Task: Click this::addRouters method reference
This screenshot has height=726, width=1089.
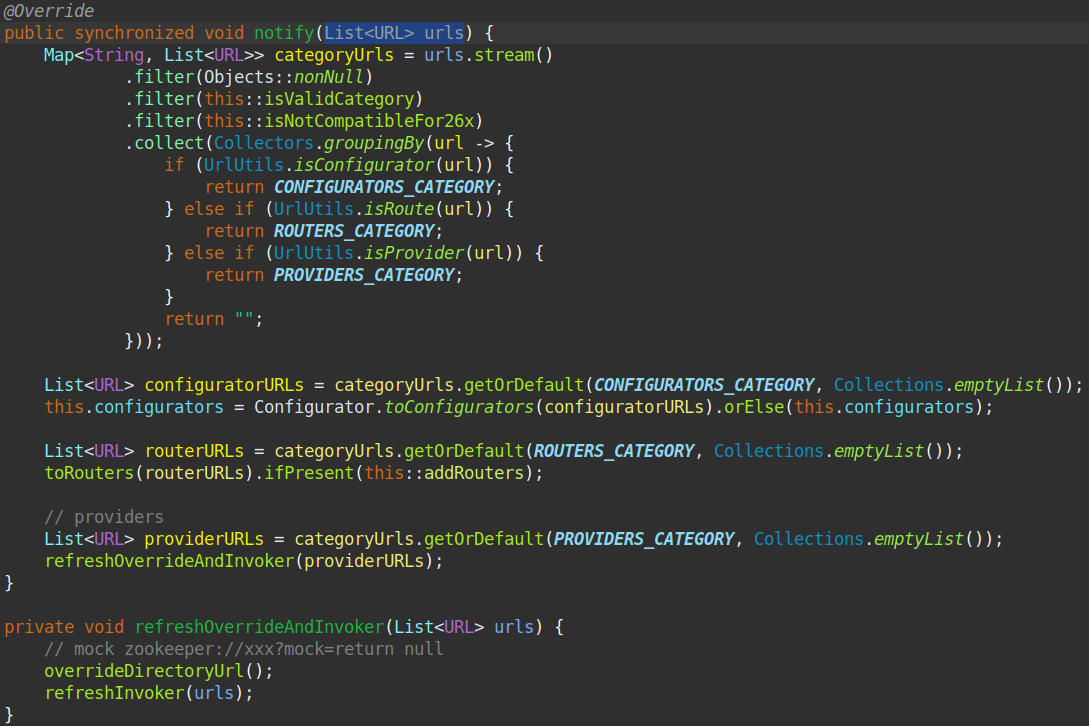Action: [x=444, y=473]
